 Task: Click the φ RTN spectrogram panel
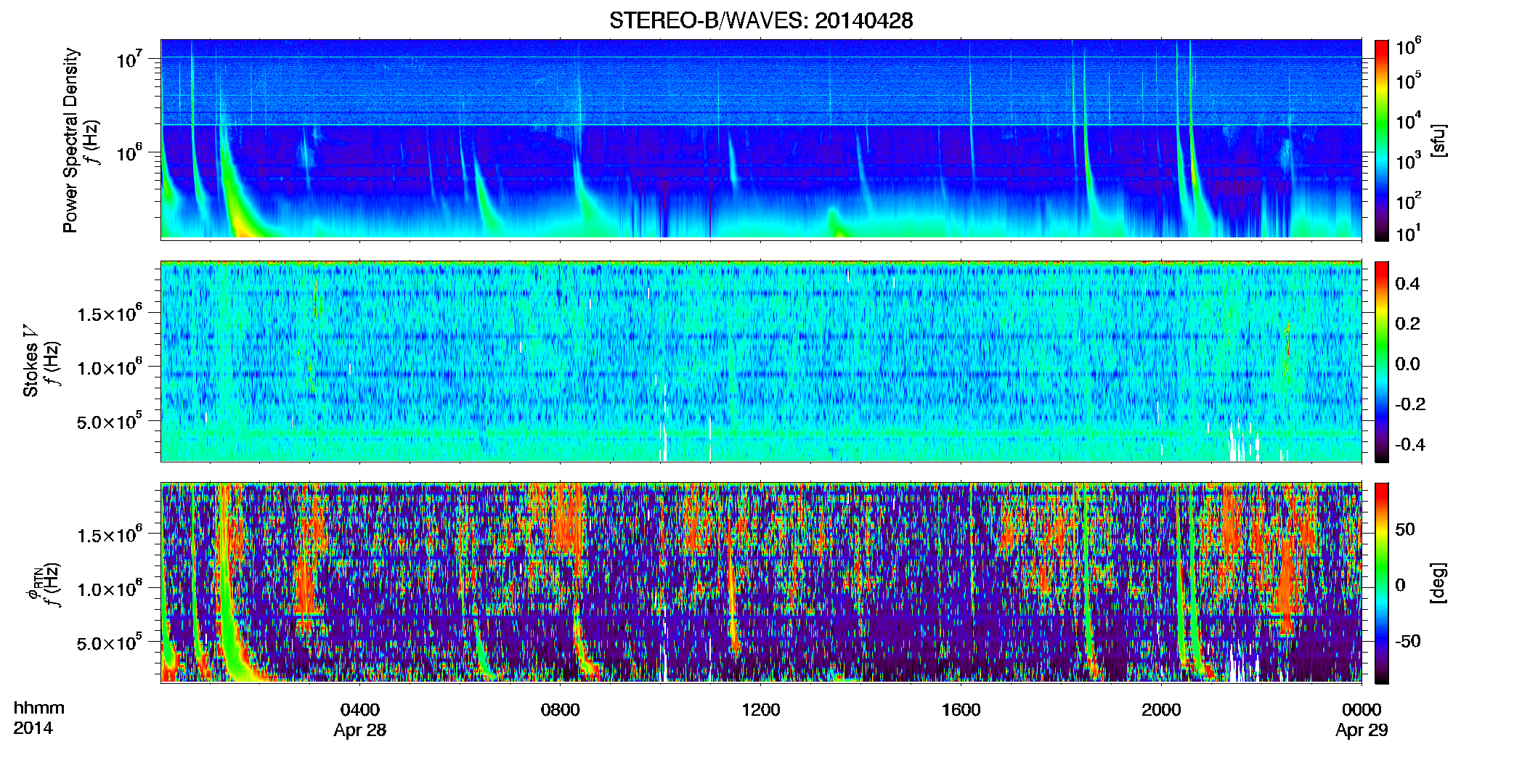[x=761, y=582]
